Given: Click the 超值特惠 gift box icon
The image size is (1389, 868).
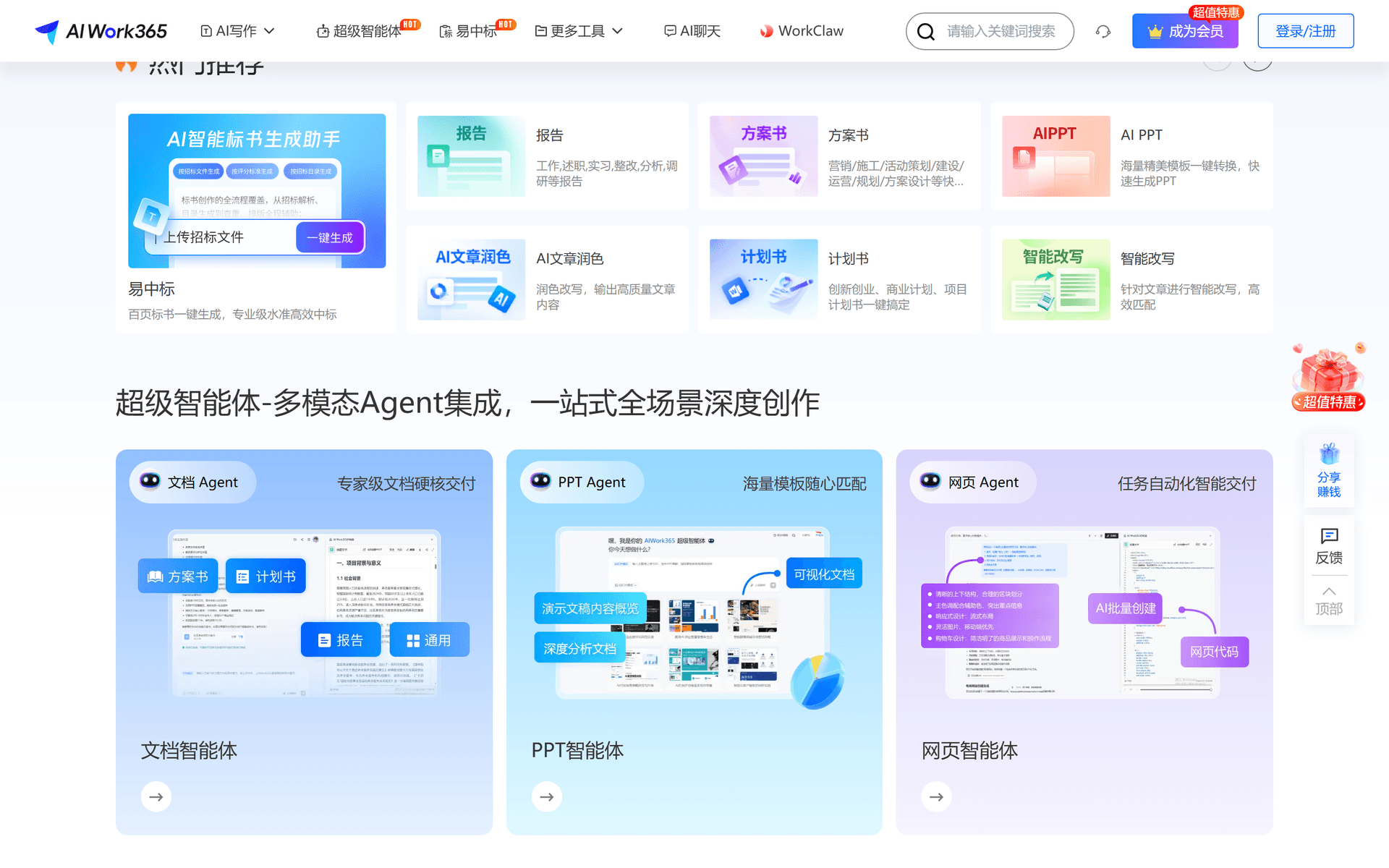Looking at the screenshot, I should [x=1328, y=378].
